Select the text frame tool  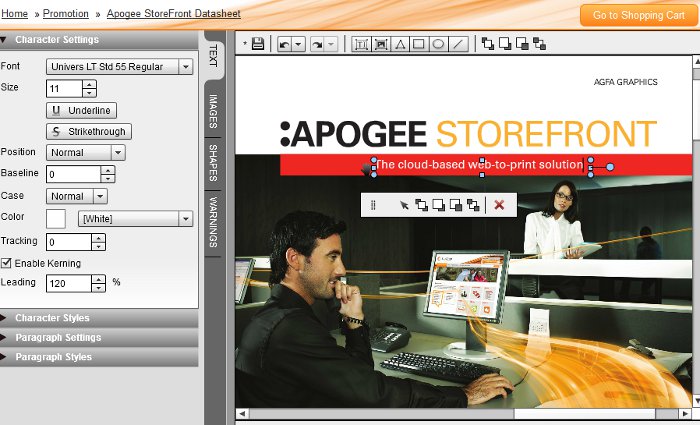(x=361, y=44)
